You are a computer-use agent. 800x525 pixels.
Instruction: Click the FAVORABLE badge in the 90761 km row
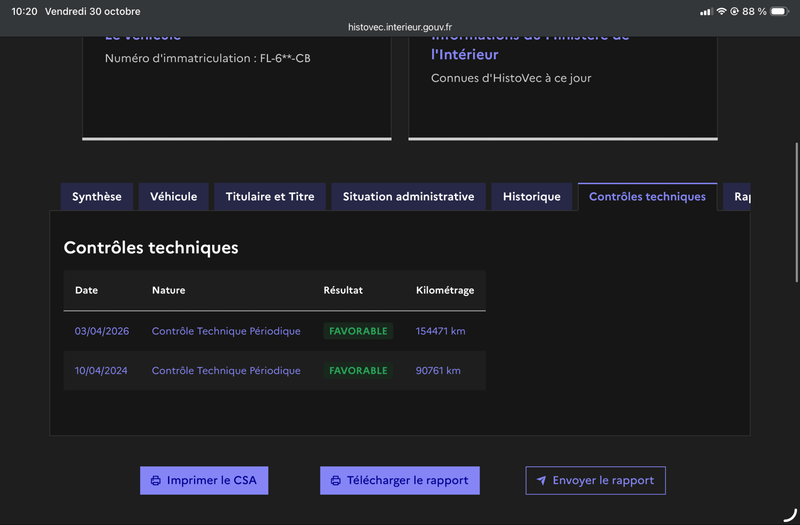tap(358, 371)
